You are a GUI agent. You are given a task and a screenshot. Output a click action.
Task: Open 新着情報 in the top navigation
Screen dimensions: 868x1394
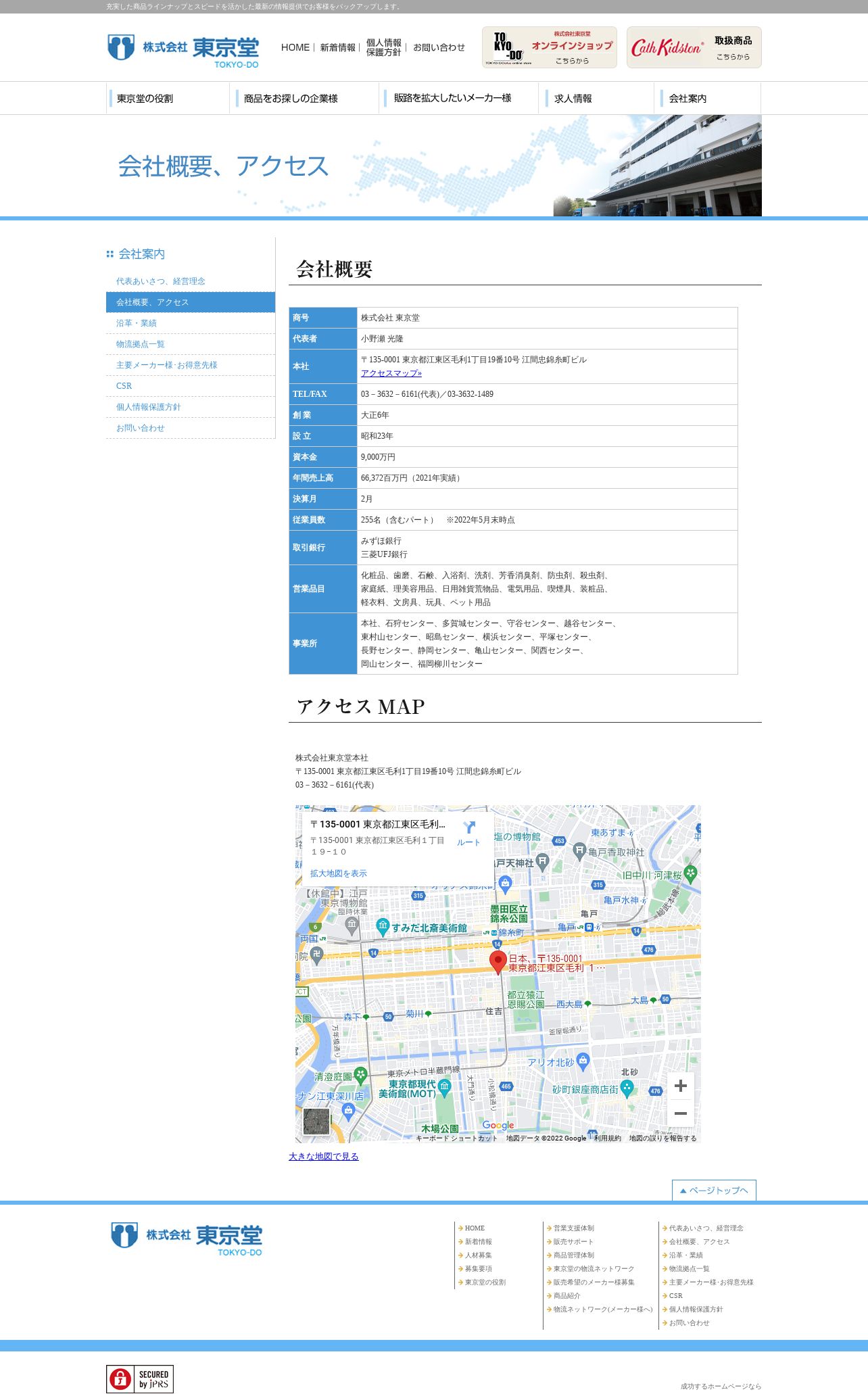coord(338,47)
